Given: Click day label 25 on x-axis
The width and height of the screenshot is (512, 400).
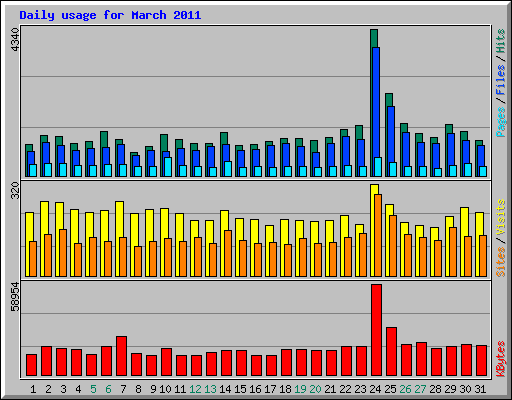Looking at the screenshot, I should pyautogui.click(x=390, y=389).
